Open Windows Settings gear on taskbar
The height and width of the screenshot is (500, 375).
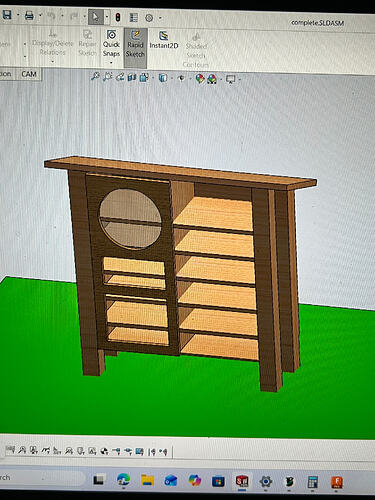pos(266,481)
